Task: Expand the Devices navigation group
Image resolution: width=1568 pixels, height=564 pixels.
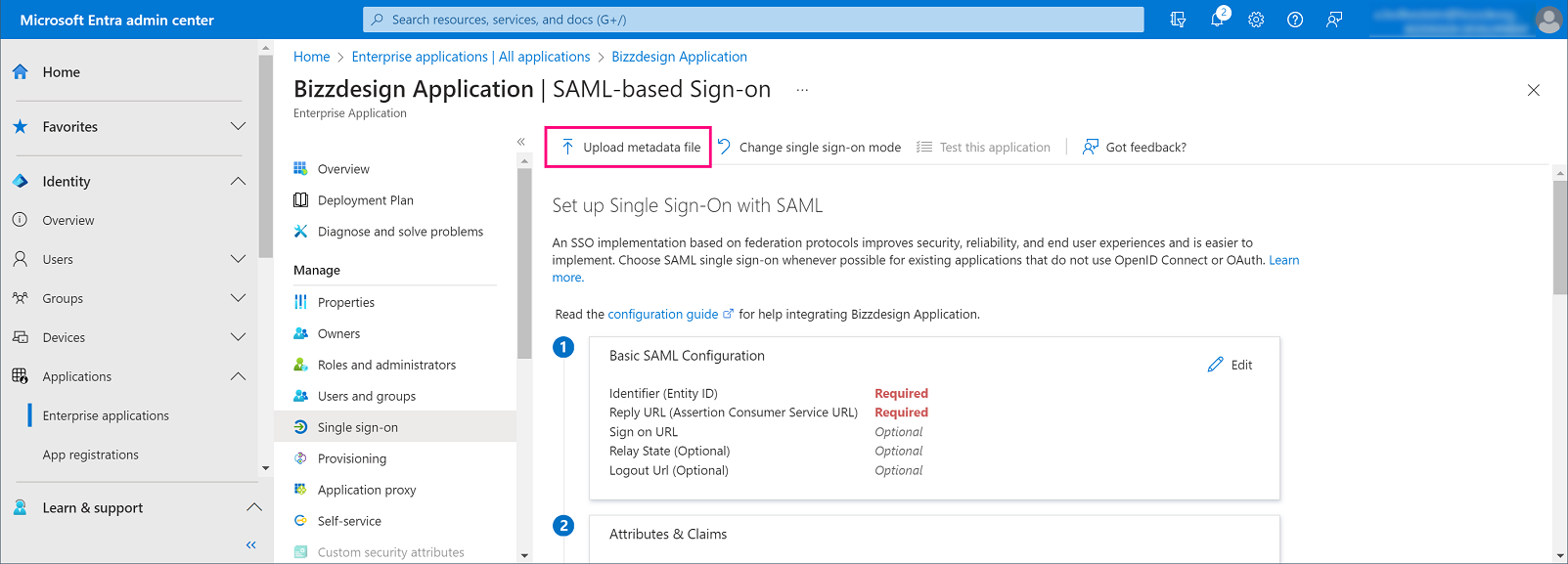Action: tap(238, 337)
